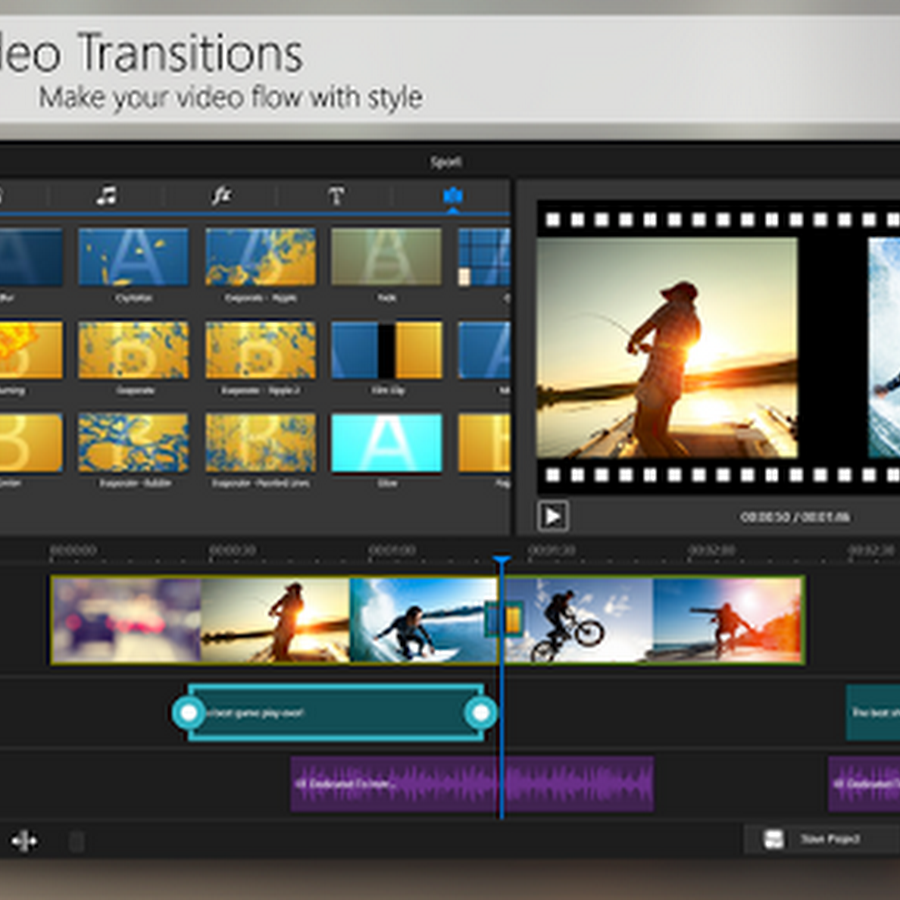
Task: Choose the Evaporate - Ripple 2 transition thumbnail
Action: [x=260, y=350]
